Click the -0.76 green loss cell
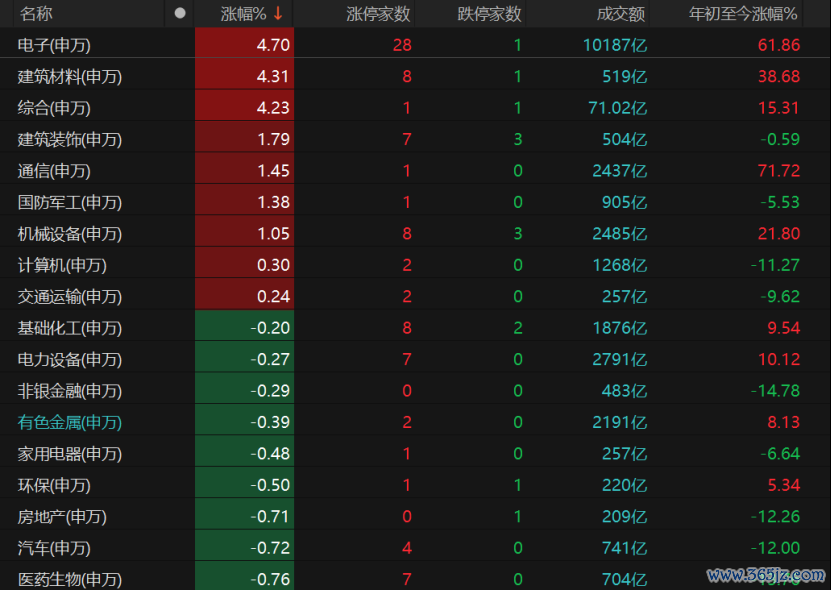The image size is (831, 590). point(244,578)
